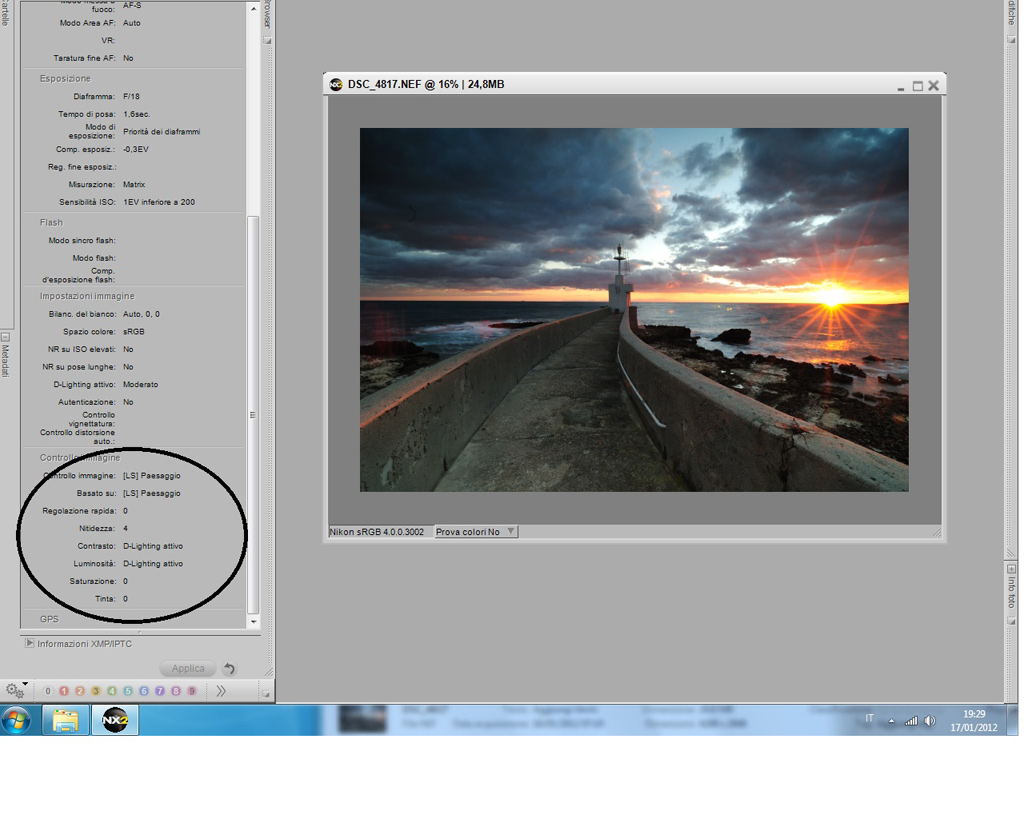
Task: Click the Nikon sRGB 4.0.0.3002 color profile label
Action: click(377, 532)
